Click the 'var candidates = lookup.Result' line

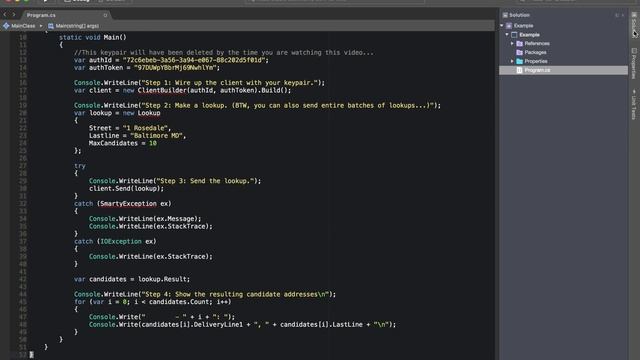[x=132, y=279]
